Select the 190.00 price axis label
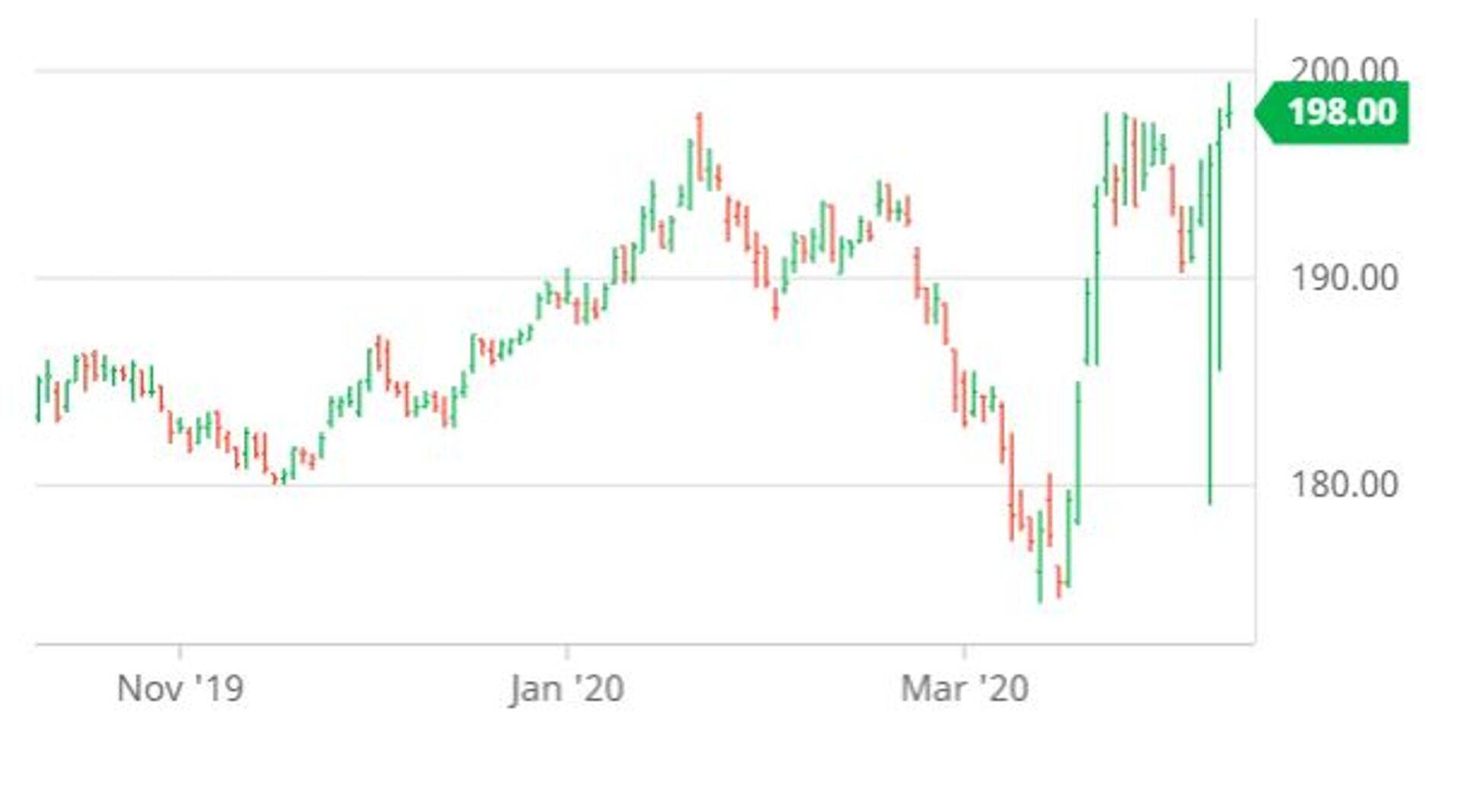1462x812 pixels. pyautogui.click(x=1344, y=278)
